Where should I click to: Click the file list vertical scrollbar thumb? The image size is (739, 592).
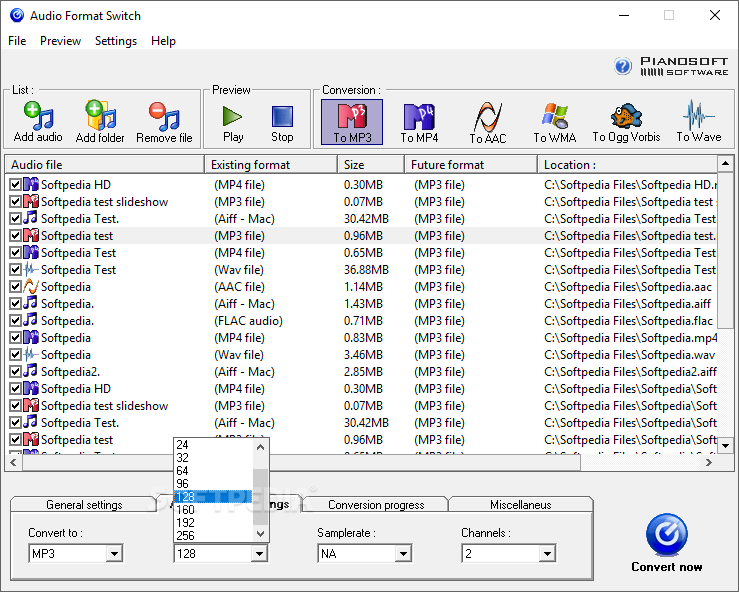(x=725, y=250)
